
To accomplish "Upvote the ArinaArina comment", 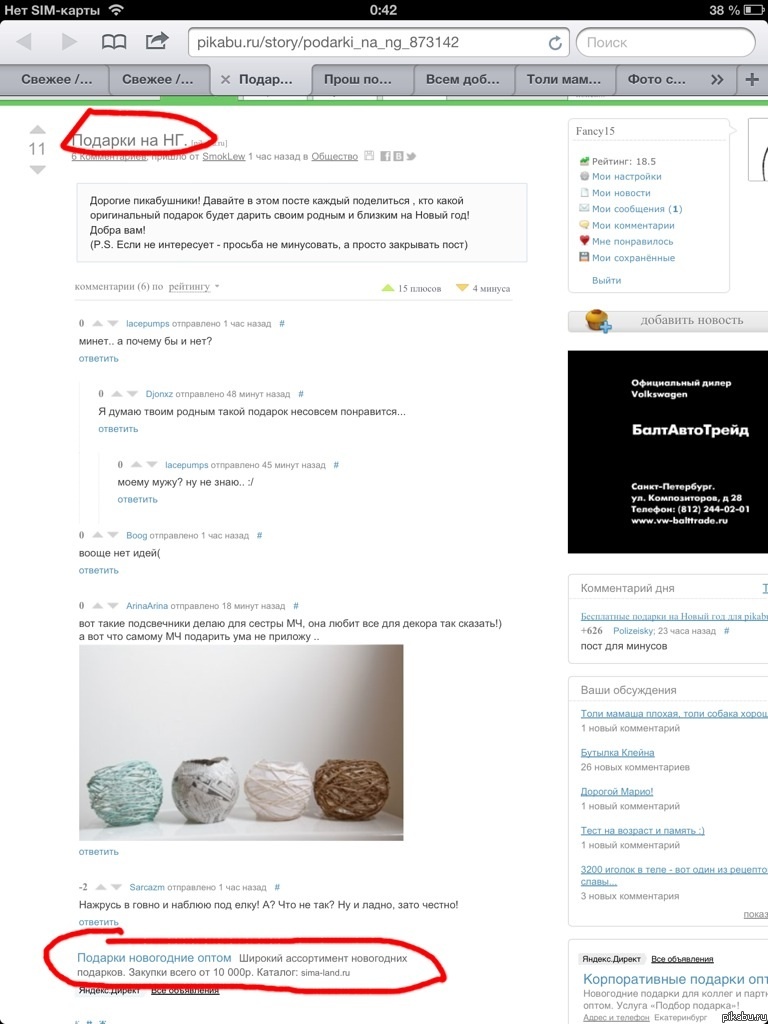I will tap(97, 606).
